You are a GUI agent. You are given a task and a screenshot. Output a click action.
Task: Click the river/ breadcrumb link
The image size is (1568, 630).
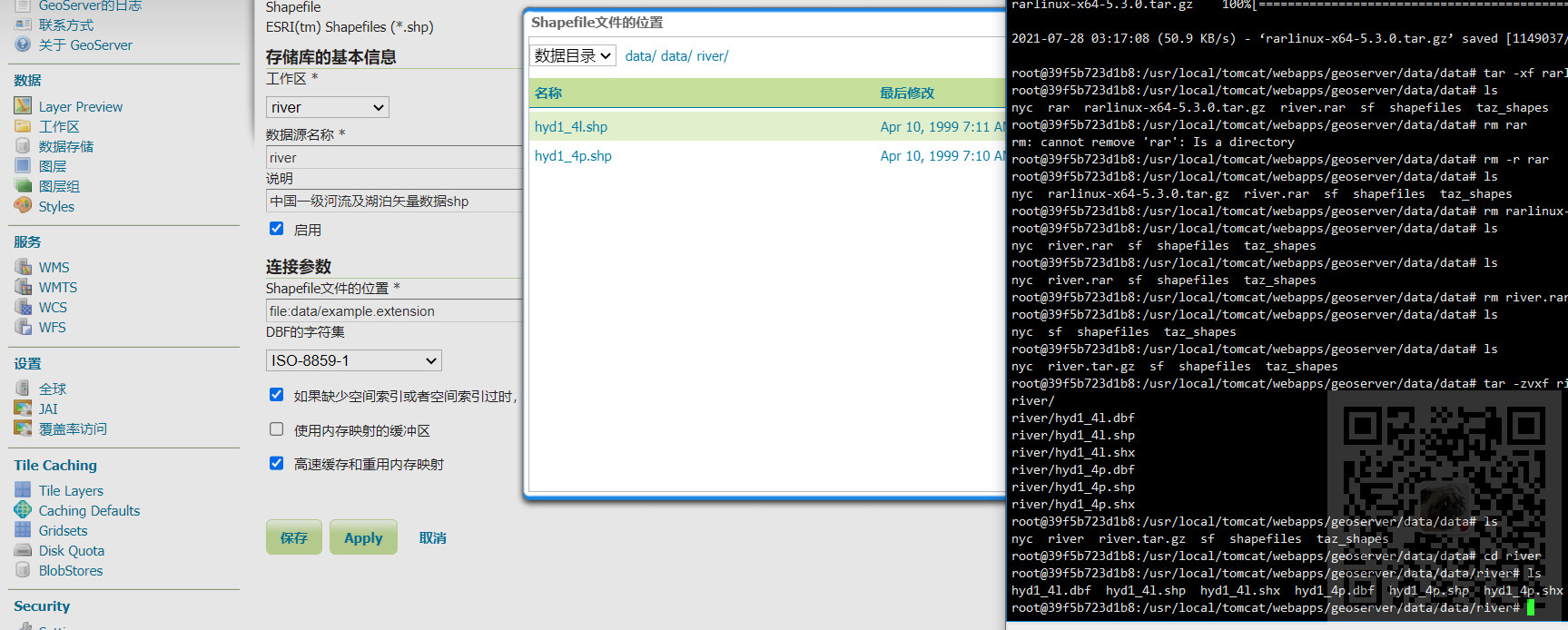(713, 56)
